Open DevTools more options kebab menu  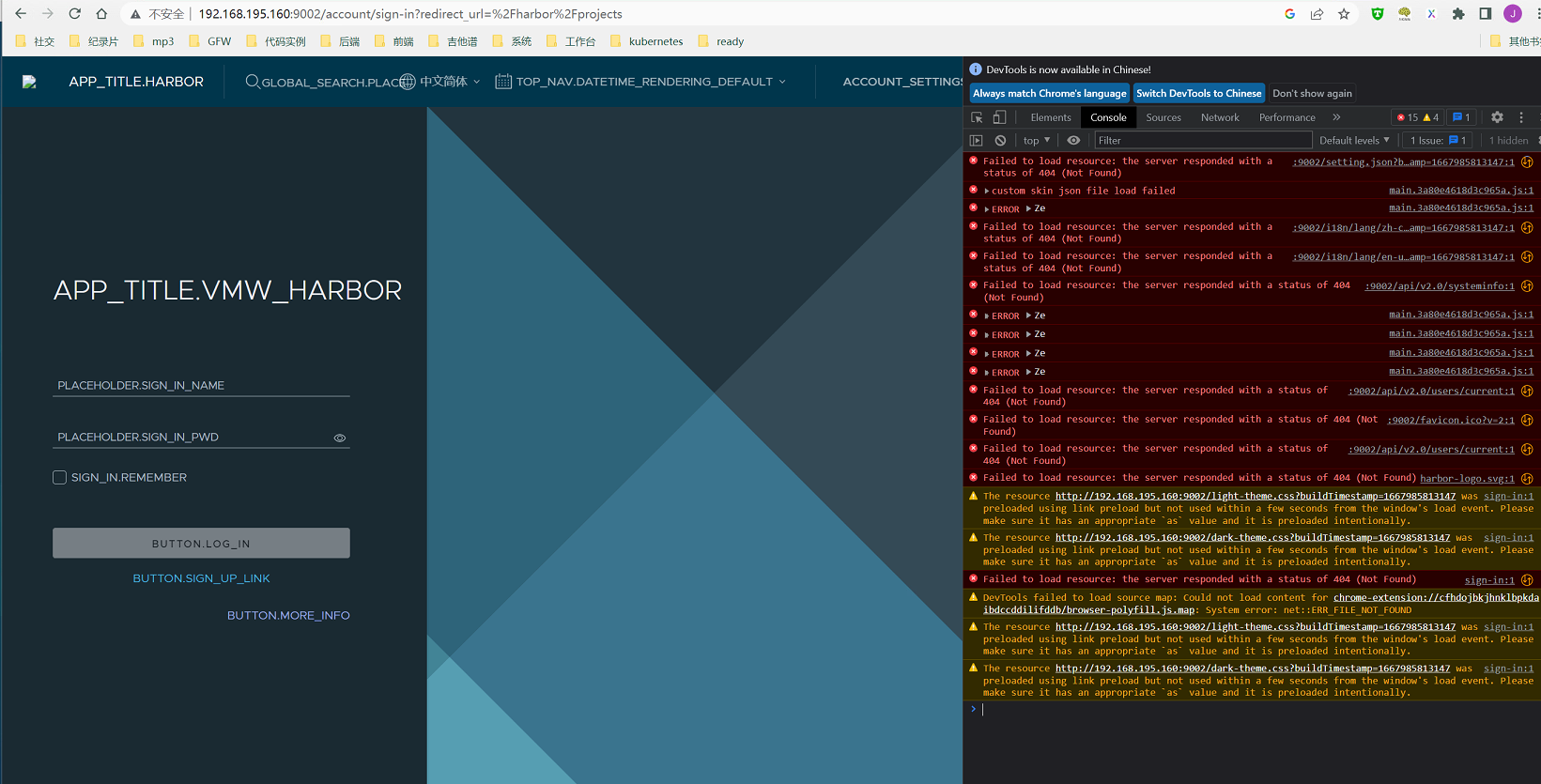(x=1521, y=117)
